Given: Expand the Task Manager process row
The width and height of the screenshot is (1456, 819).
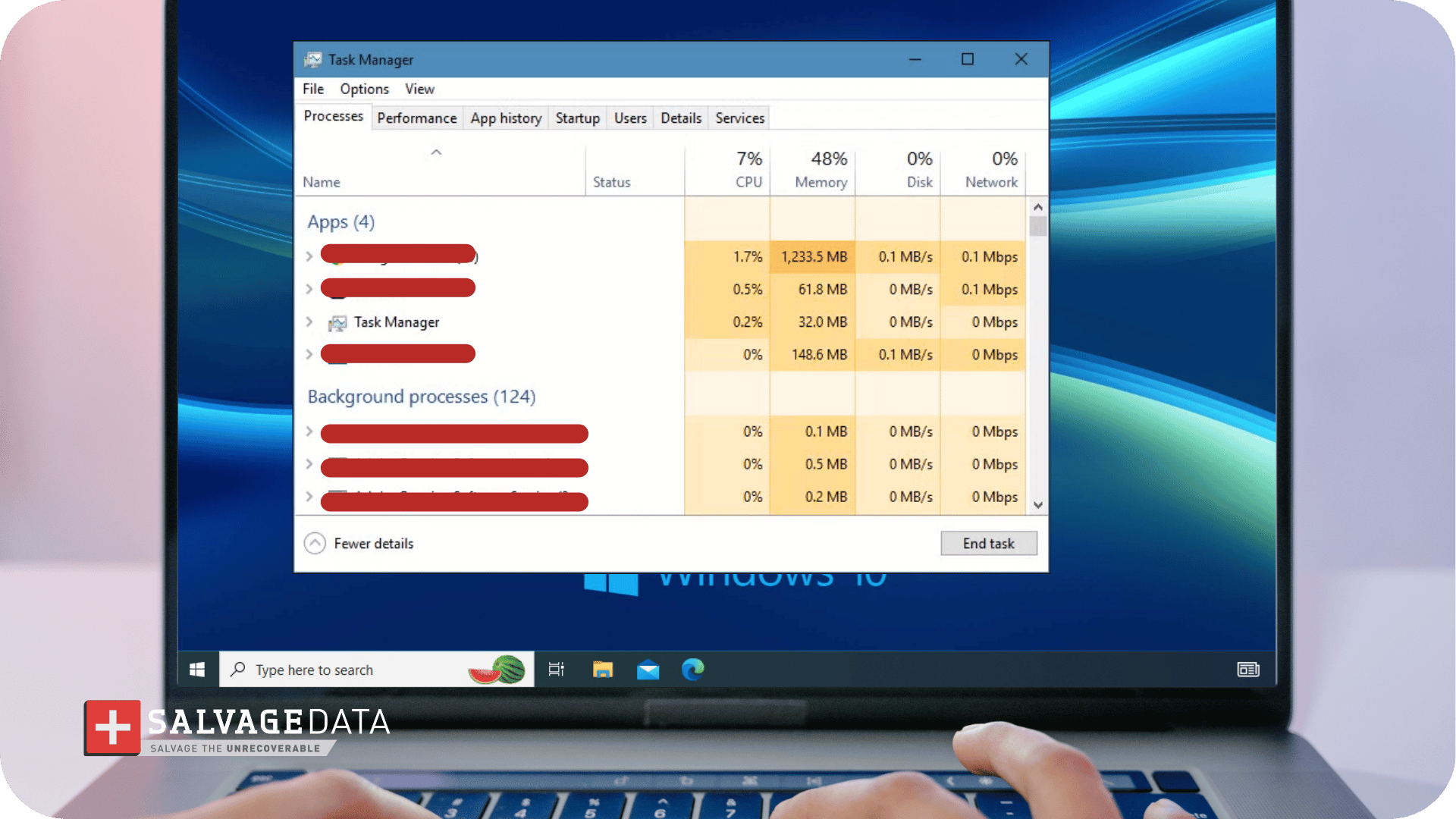Looking at the screenshot, I should click(309, 322).
